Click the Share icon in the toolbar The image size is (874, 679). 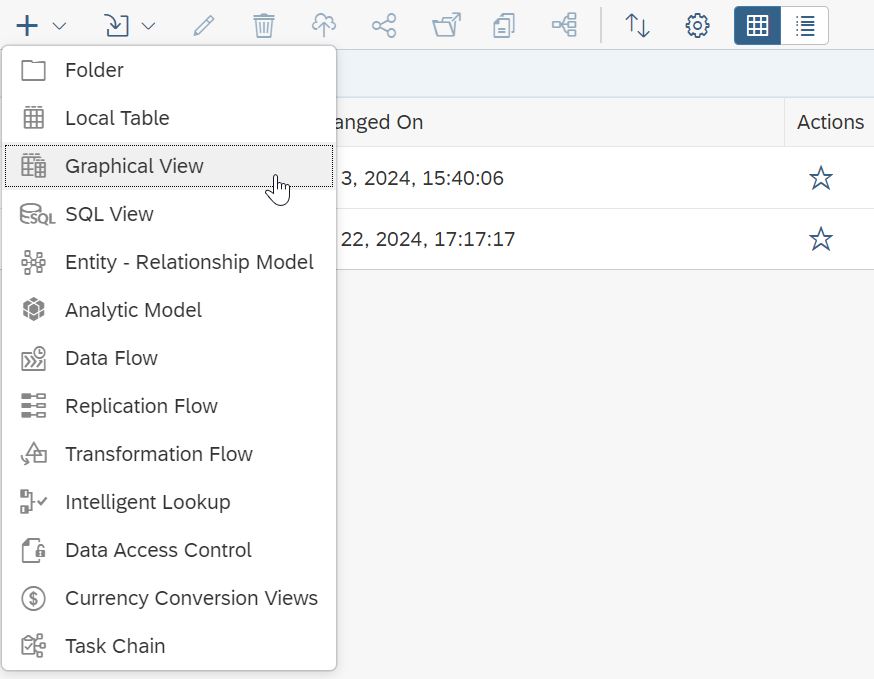click(384, 25)
